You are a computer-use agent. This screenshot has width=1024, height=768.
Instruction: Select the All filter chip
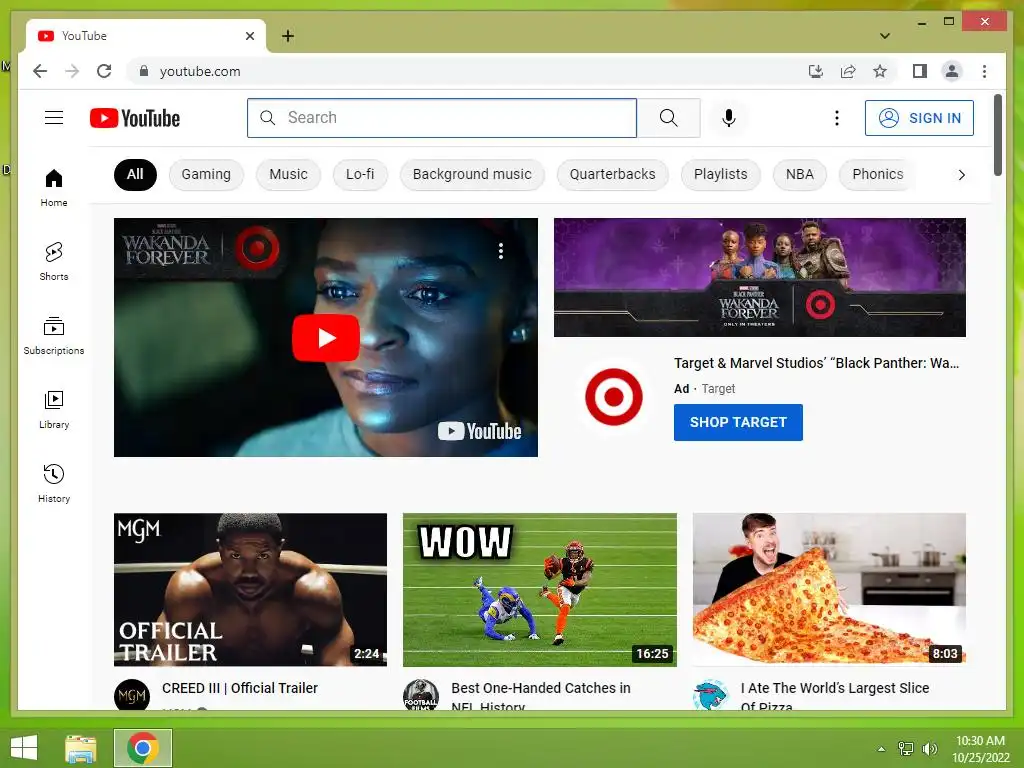tap(135, 174)
